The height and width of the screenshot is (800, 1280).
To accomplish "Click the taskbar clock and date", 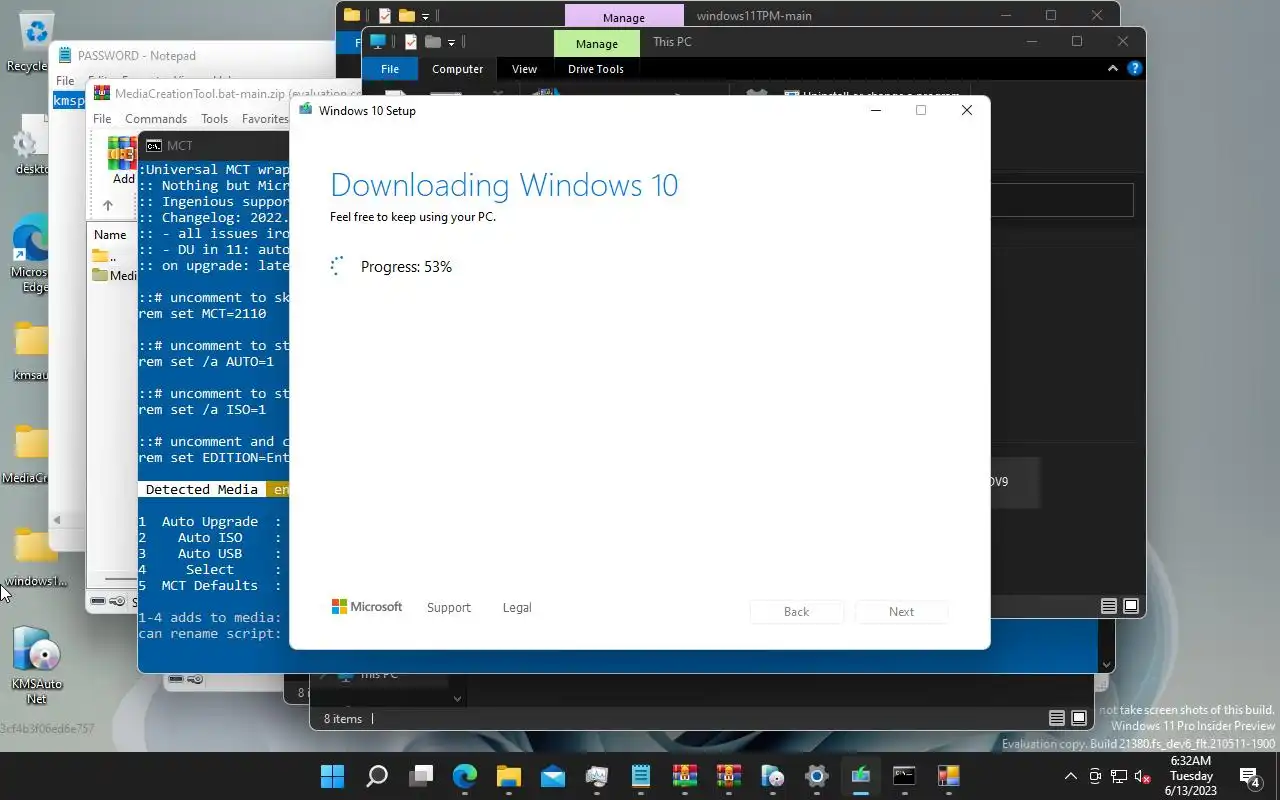I will [1191, 776].
